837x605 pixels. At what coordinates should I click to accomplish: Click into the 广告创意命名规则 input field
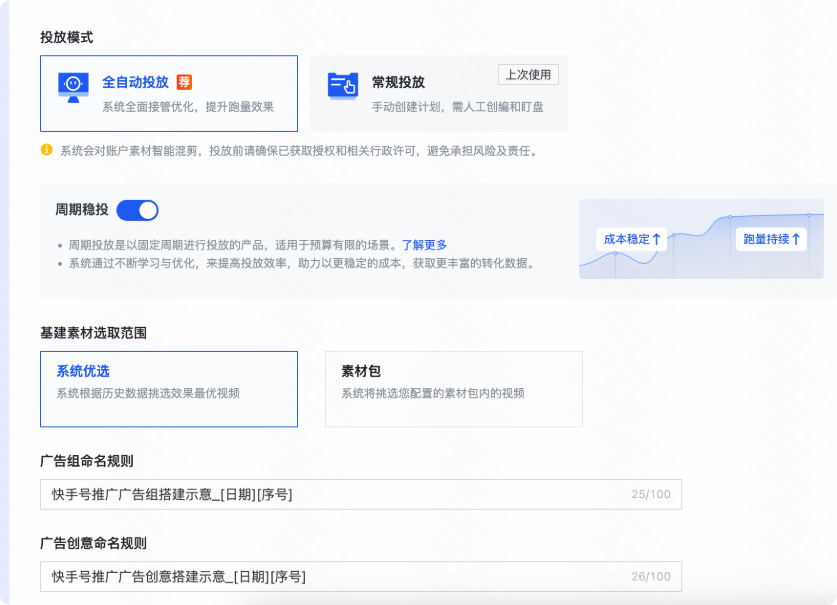click(x=361, y=577)
